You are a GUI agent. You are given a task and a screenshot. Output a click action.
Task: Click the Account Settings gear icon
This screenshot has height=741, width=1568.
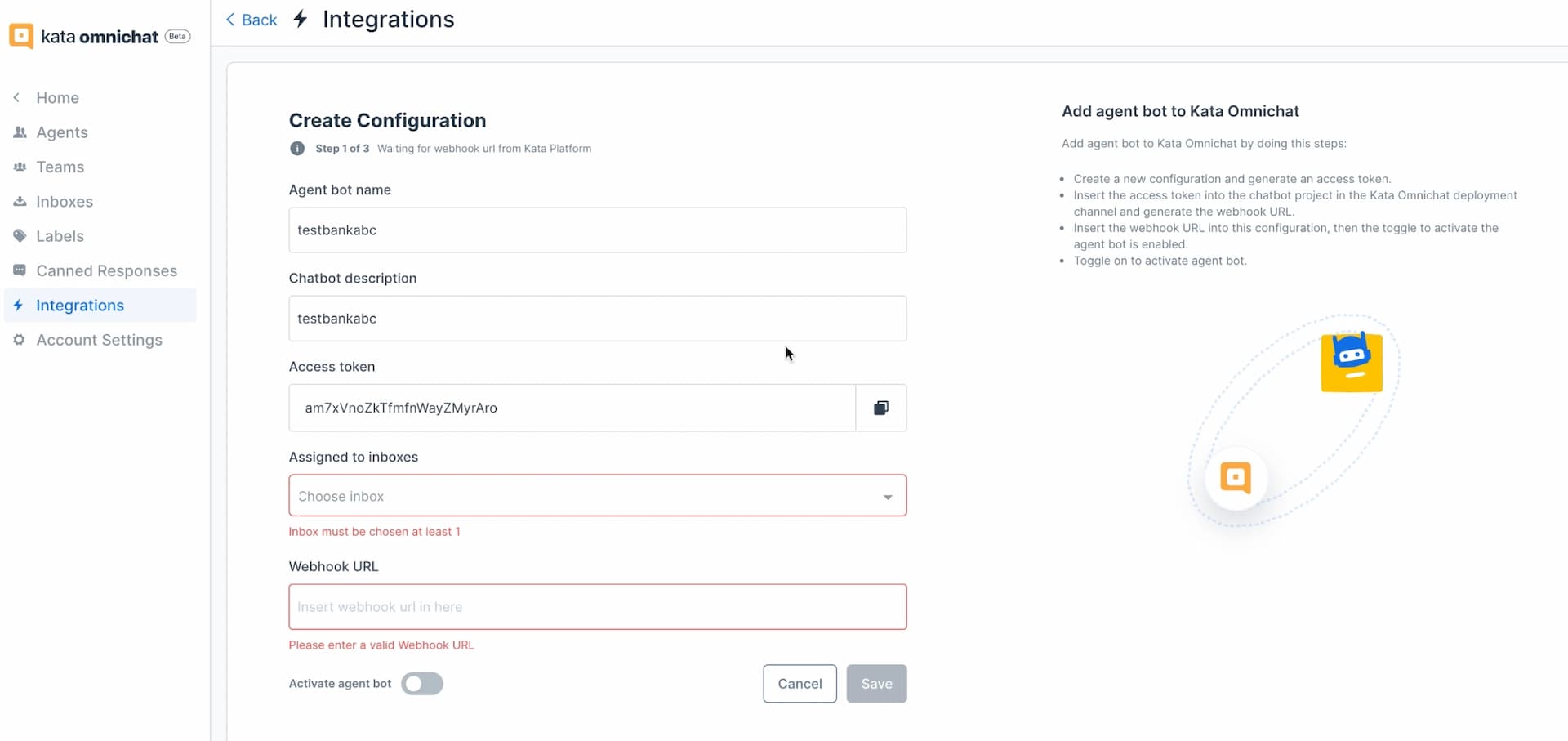click(x=20, y=339)
